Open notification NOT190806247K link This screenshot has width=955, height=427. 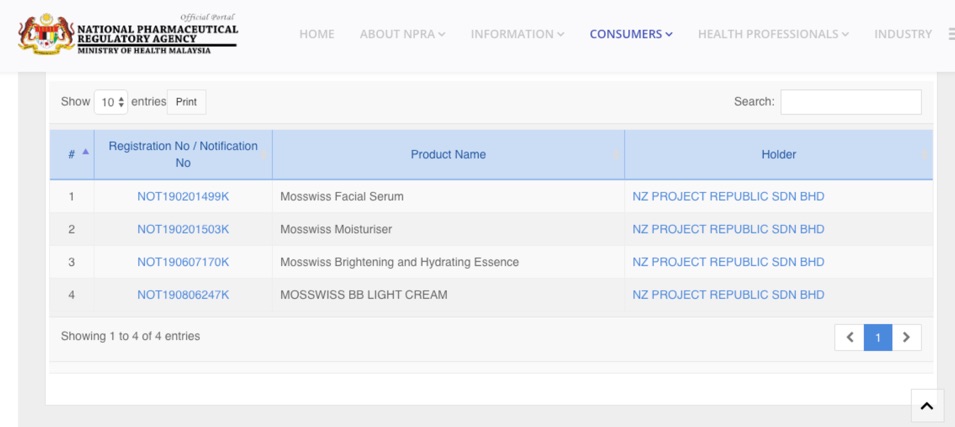(183, 295)
